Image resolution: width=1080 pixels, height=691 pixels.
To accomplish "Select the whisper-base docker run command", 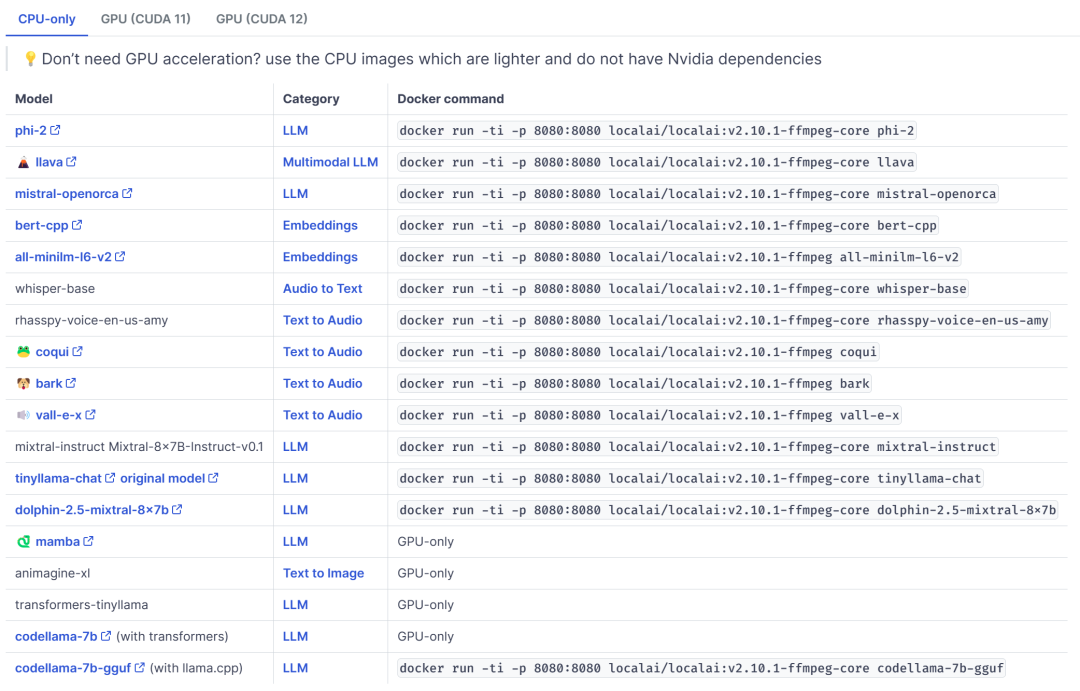I will [683, 289].
